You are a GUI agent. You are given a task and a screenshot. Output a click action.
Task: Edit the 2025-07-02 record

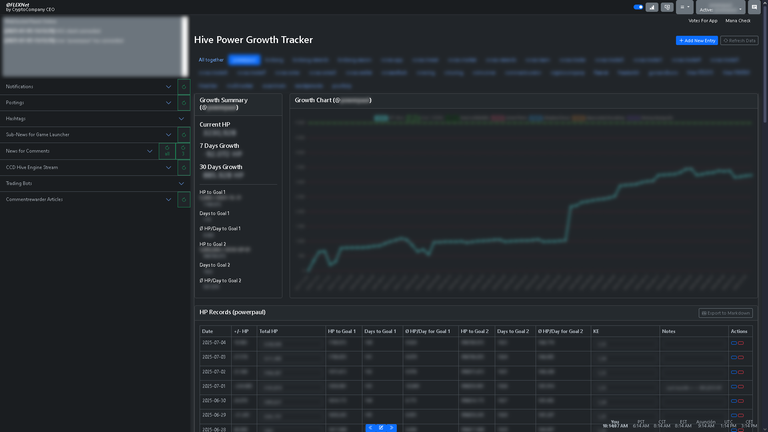734,372
